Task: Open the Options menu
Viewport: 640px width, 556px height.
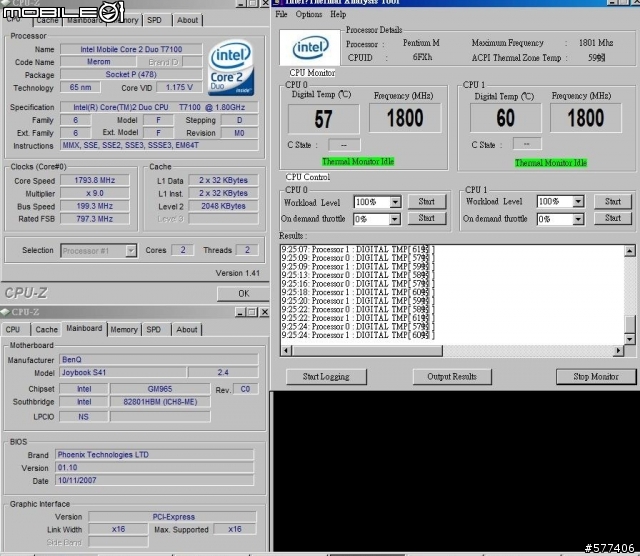Action: coord(309,14)
